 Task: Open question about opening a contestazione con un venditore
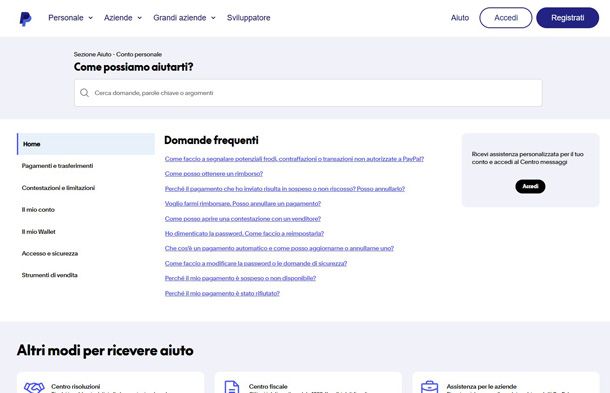243,219
